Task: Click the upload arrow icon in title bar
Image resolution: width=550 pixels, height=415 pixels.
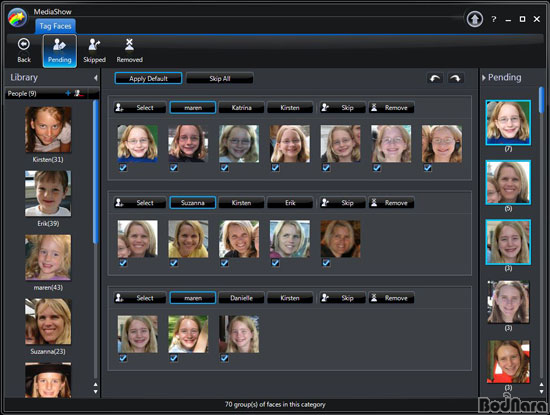Action: point(475,19)
